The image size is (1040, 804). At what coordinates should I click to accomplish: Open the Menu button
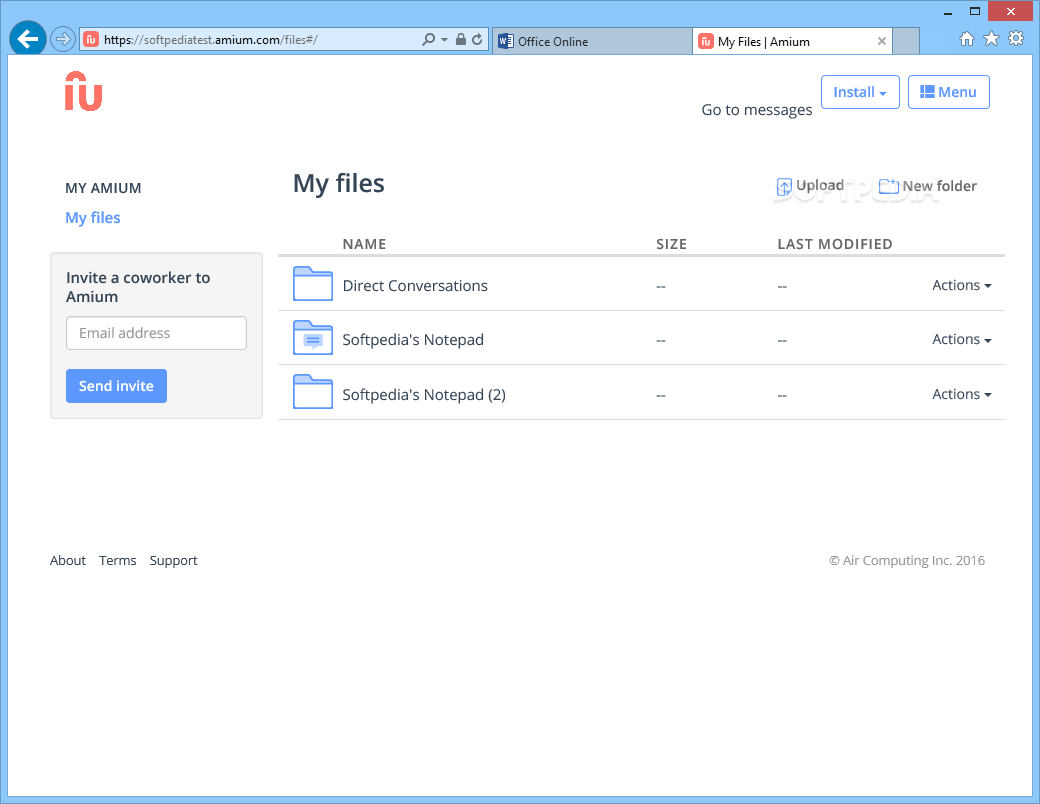948,92
